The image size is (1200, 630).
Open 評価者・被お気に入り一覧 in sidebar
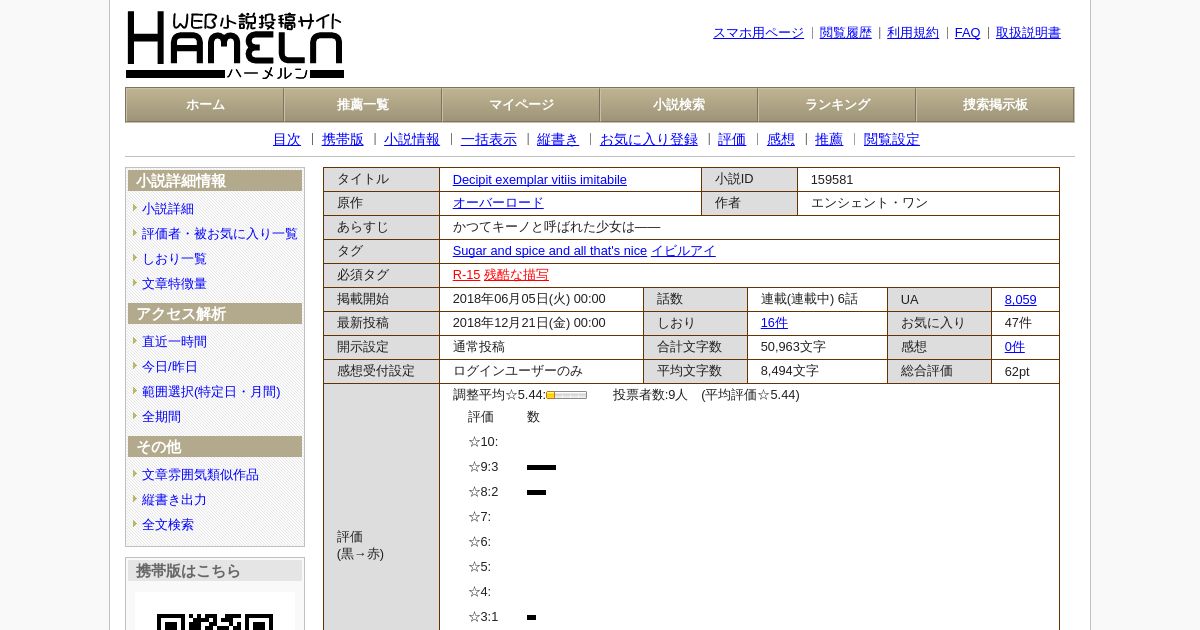220,234
